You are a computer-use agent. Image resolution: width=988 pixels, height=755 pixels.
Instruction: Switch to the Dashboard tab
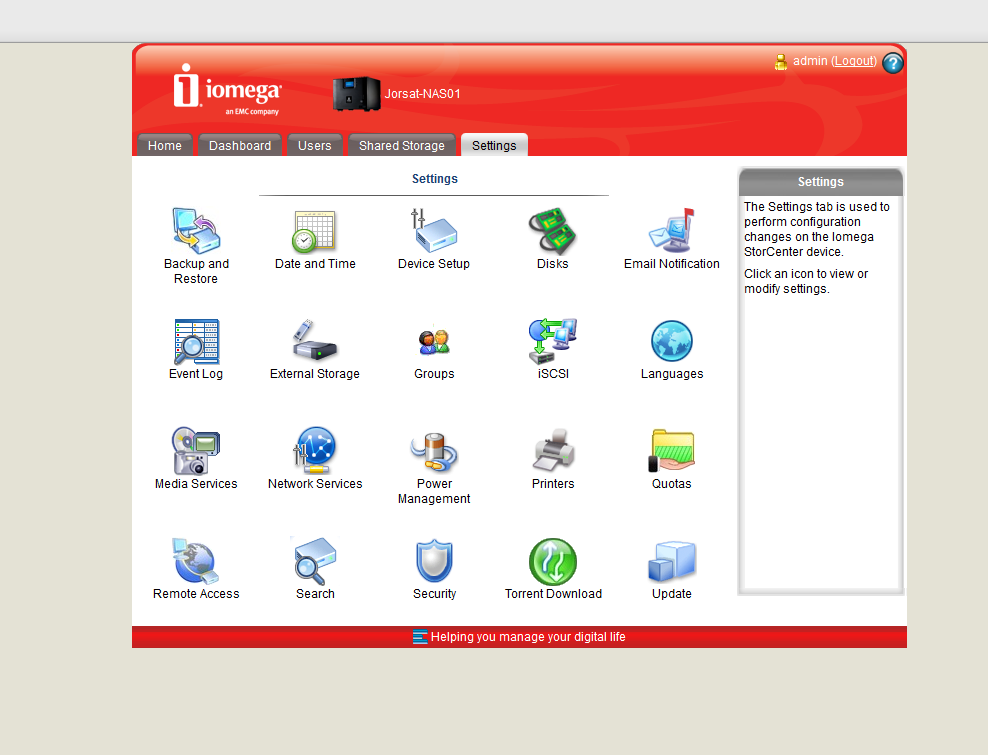point(240,146)
